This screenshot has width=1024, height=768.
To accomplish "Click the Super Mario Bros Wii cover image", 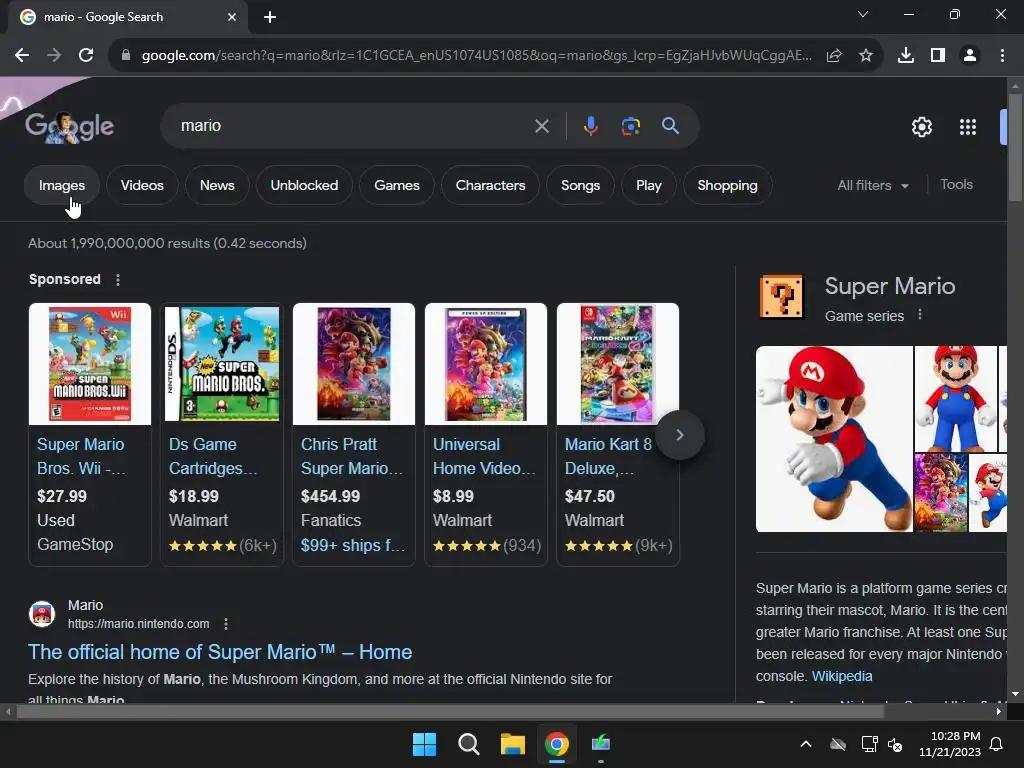I will pos(90,364).
